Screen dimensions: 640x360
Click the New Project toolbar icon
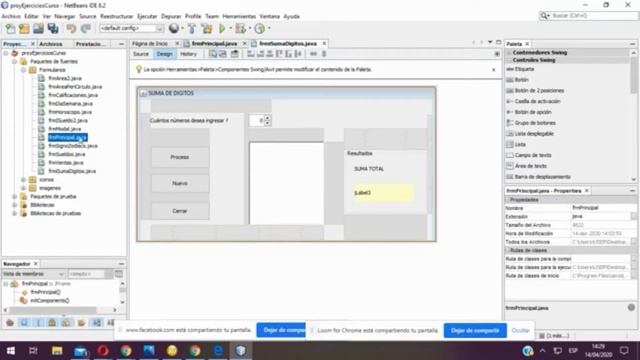(x=24, y=29)
